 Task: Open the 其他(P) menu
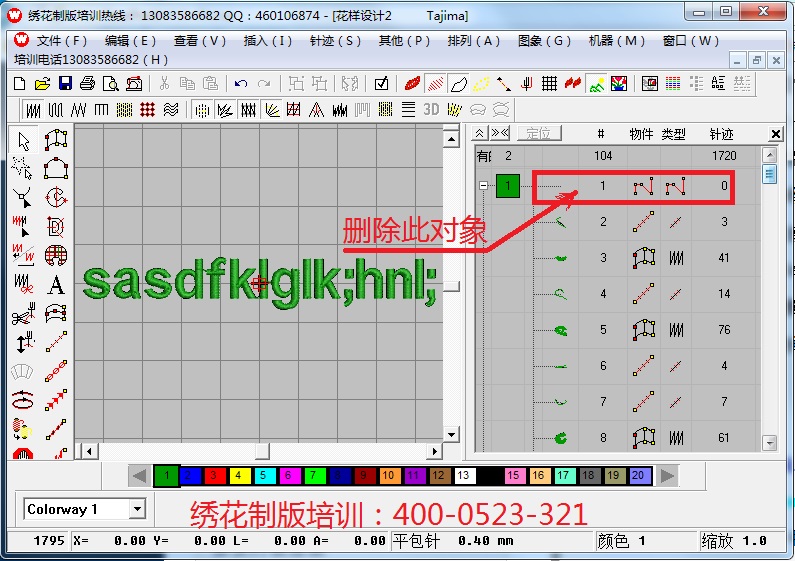(404, 41)
